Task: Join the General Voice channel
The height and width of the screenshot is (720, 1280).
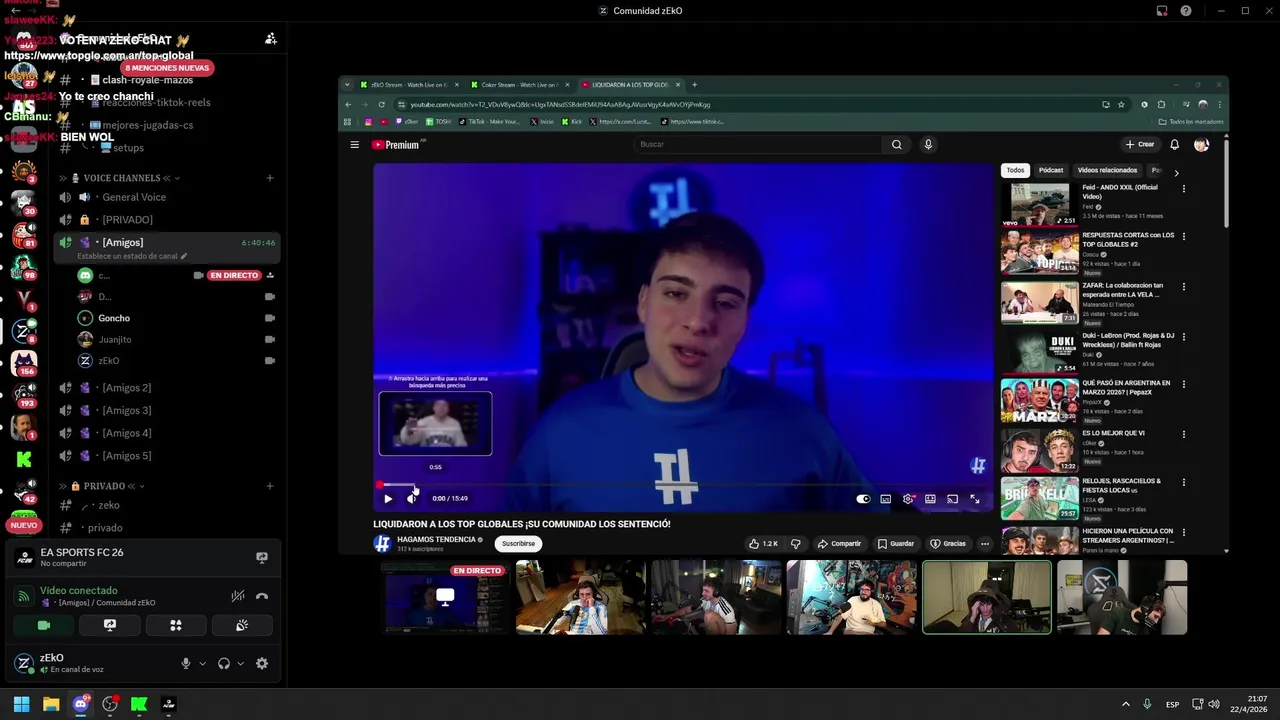Action: 165,197
